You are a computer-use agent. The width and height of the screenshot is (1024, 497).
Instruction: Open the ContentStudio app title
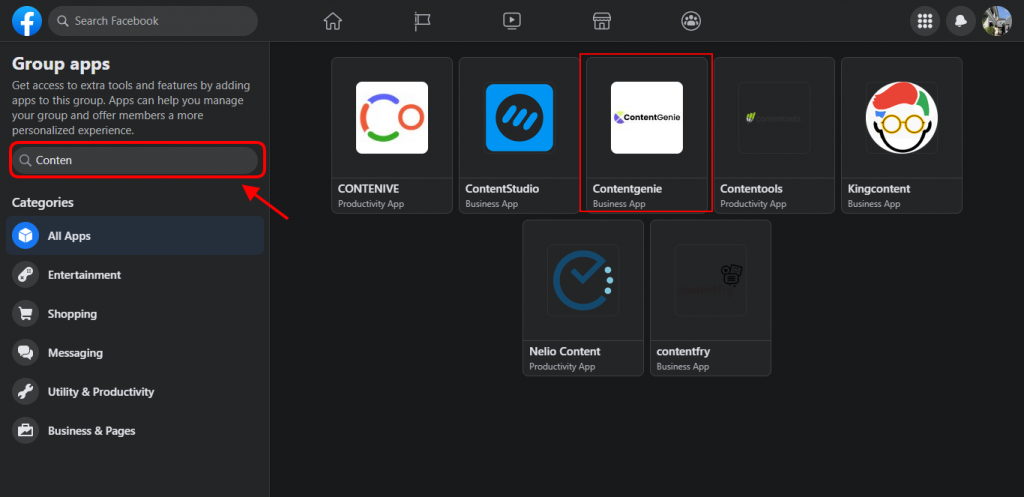[502, 189]
